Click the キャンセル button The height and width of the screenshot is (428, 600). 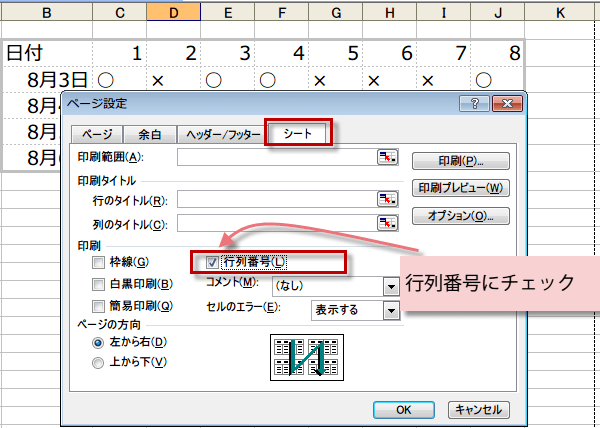[x=478, y=410]
